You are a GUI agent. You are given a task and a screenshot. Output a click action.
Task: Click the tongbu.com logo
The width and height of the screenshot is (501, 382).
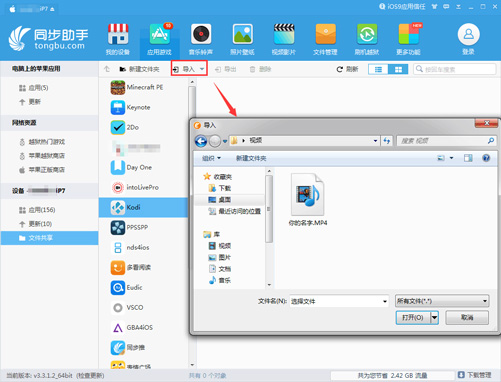(x=49, y=39)
